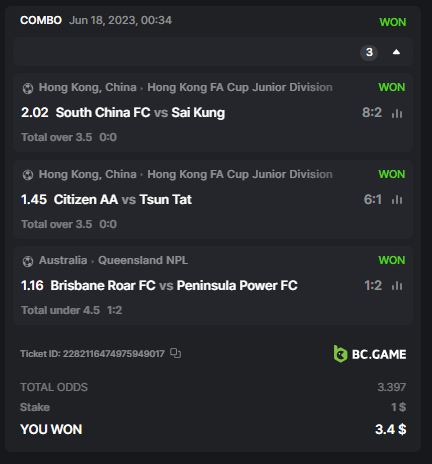The width and height of the screenshot is (432, 464).
Task: Open Citizen AA vs Tsun Tat match
Action: (123, 199)
